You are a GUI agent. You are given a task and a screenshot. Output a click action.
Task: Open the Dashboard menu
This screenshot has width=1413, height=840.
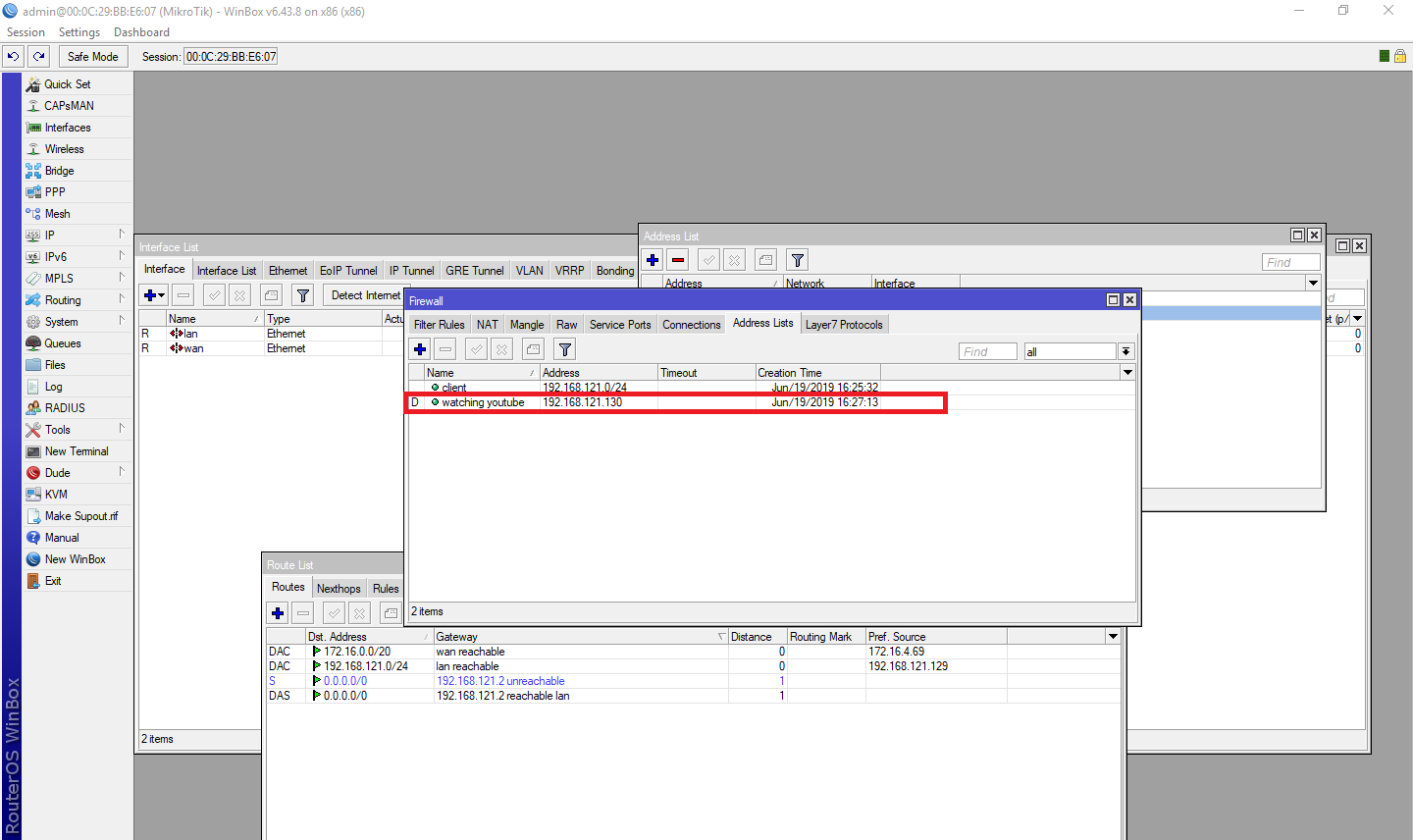point(141,32)
